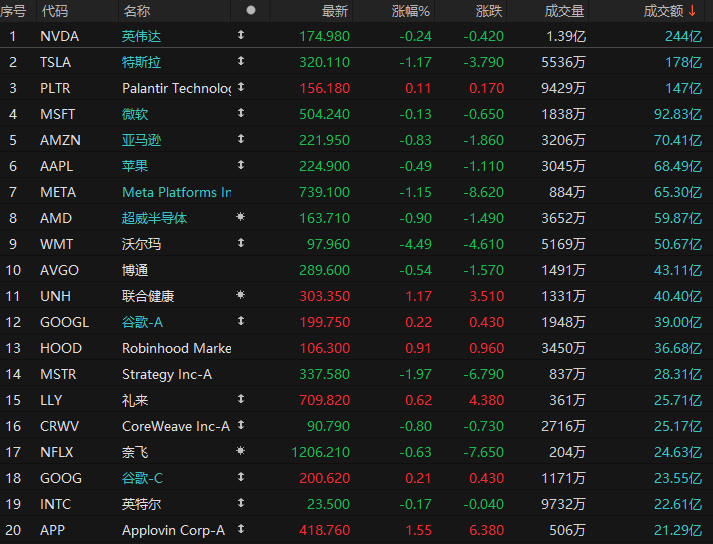
Task: Sort by the 涨跌 column header
Action: click(489, 11)
